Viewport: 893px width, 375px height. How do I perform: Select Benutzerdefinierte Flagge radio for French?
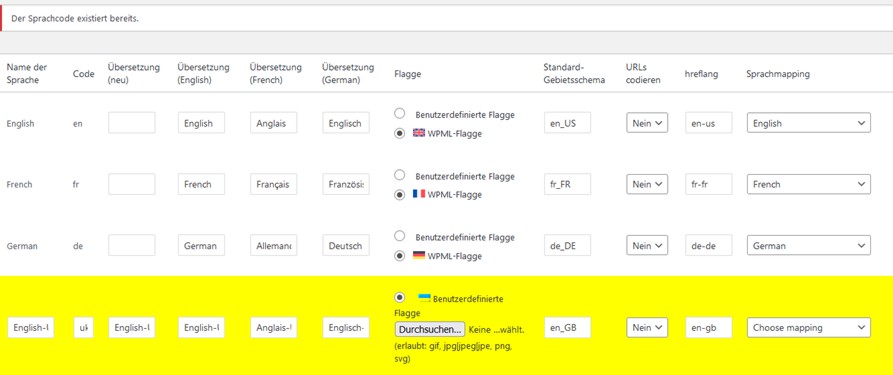[400, 176]
